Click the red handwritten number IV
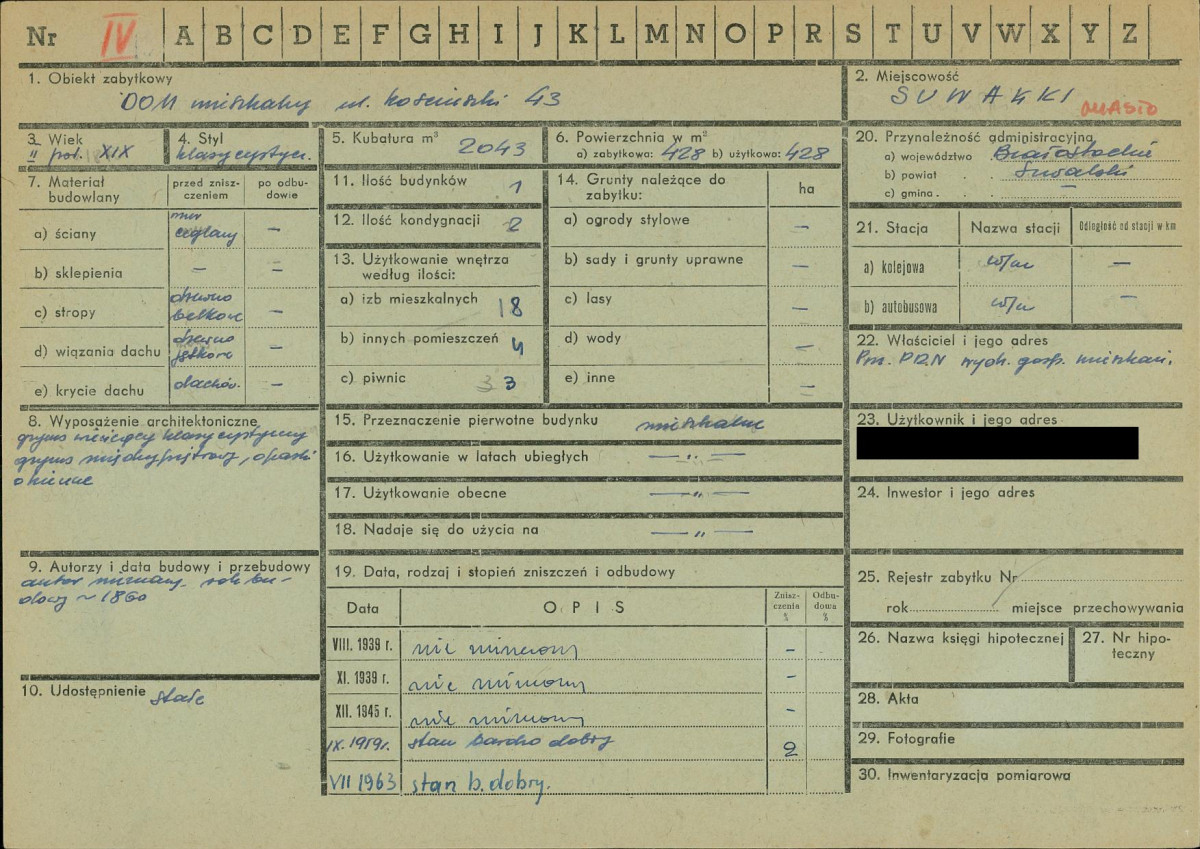Image resolution: width=1200 pixels, height=849 pixels. coord(120,35)
